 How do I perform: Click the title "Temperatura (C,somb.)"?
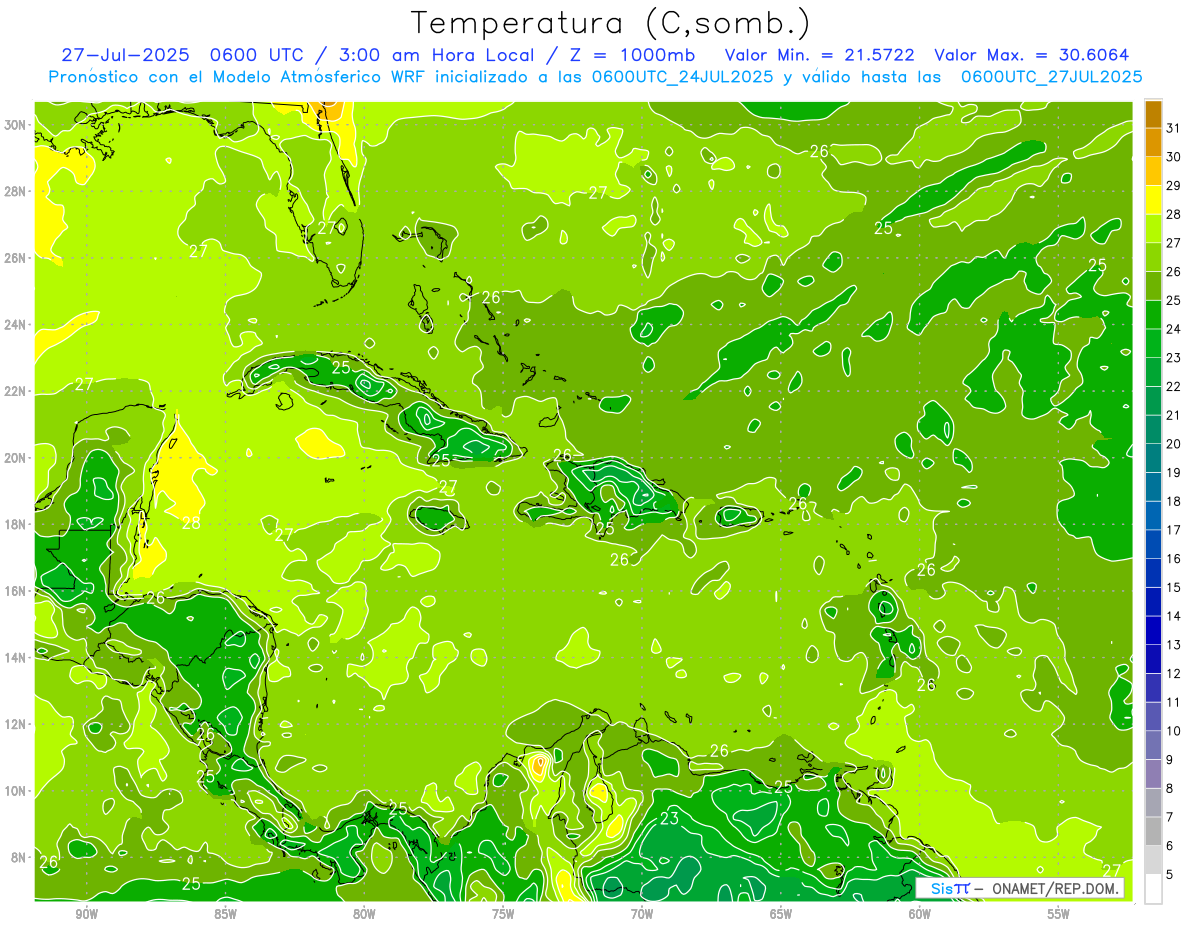point(611,23)
